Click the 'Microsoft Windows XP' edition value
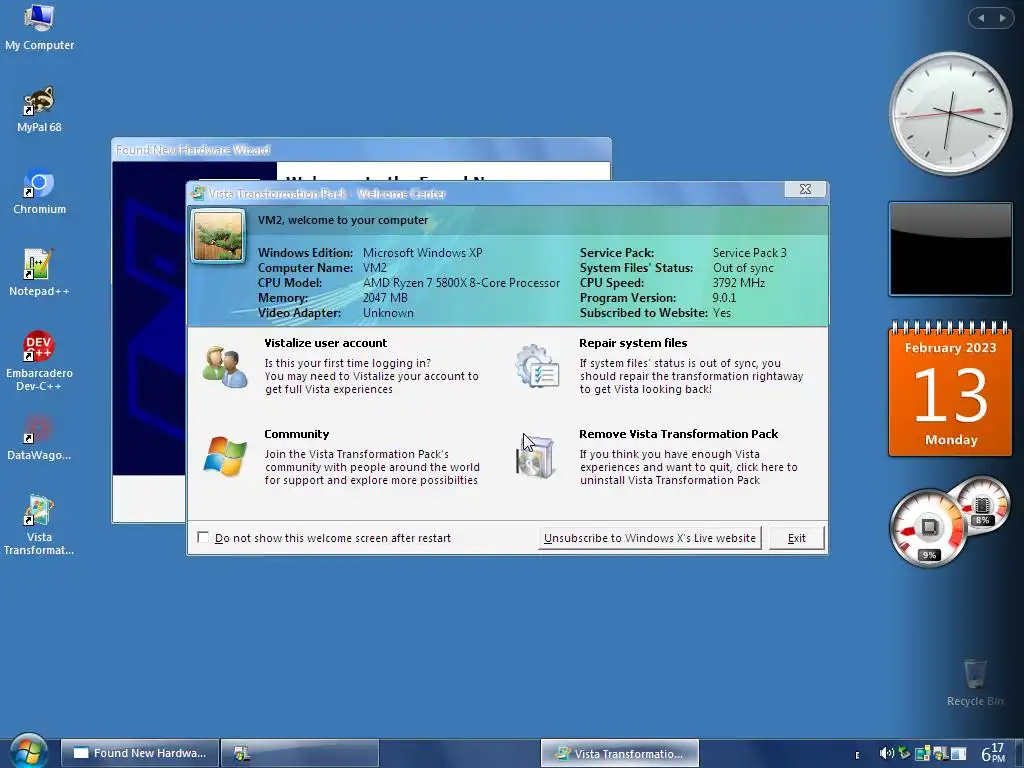 pos(423,253)
